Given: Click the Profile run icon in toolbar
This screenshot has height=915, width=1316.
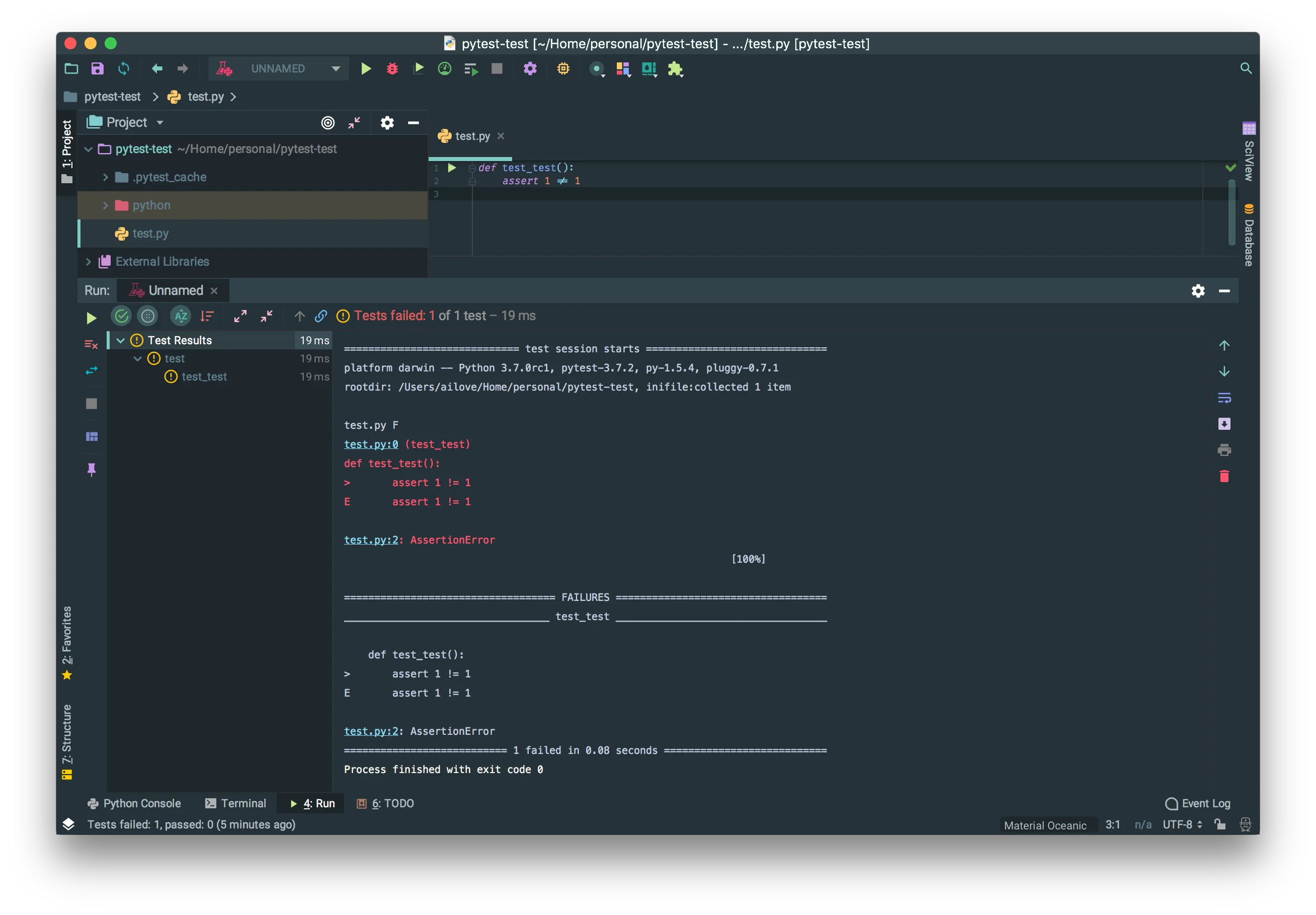Looking at the screenshot, I should tap(445, 69).
